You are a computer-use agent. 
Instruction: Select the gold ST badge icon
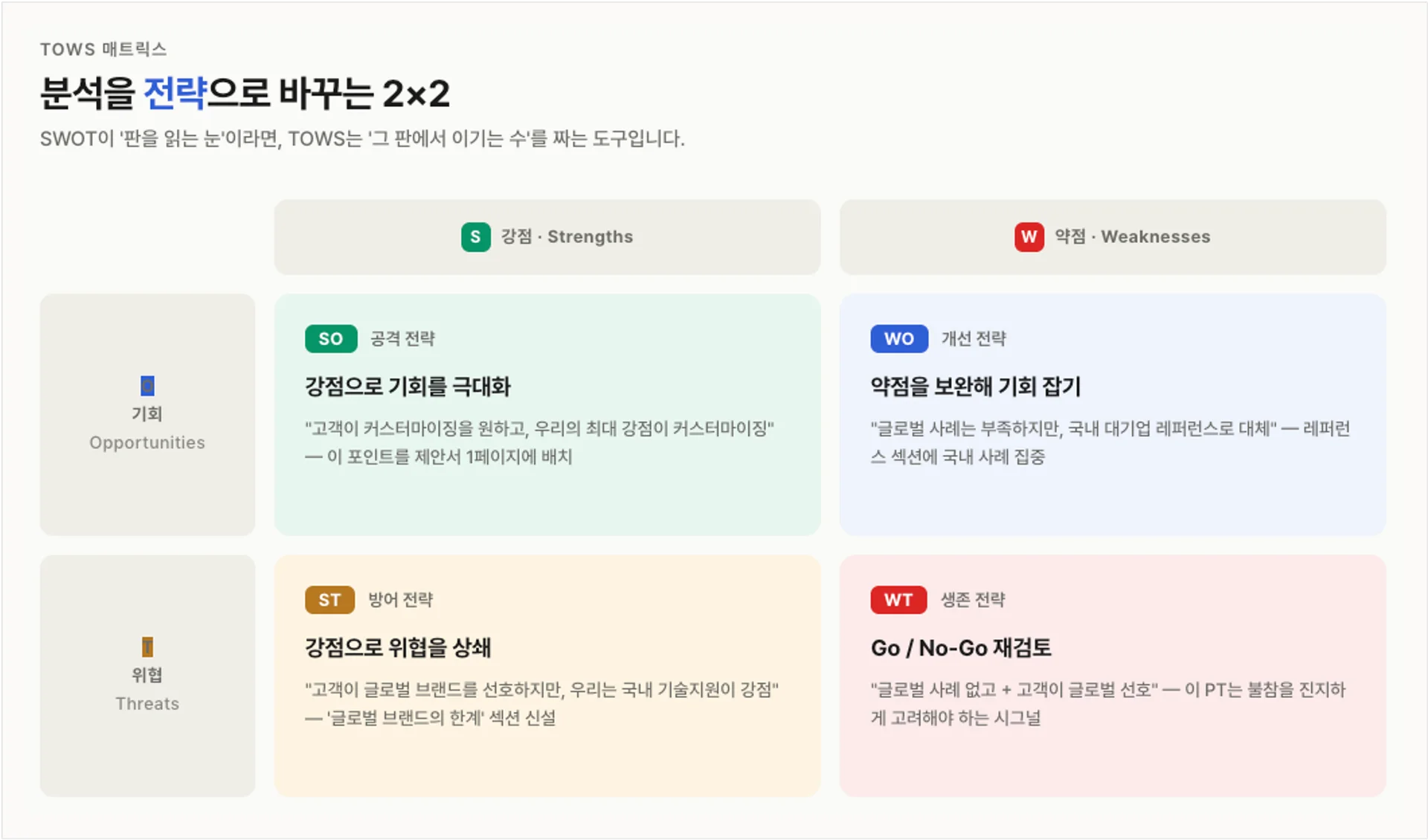[329, 599]
